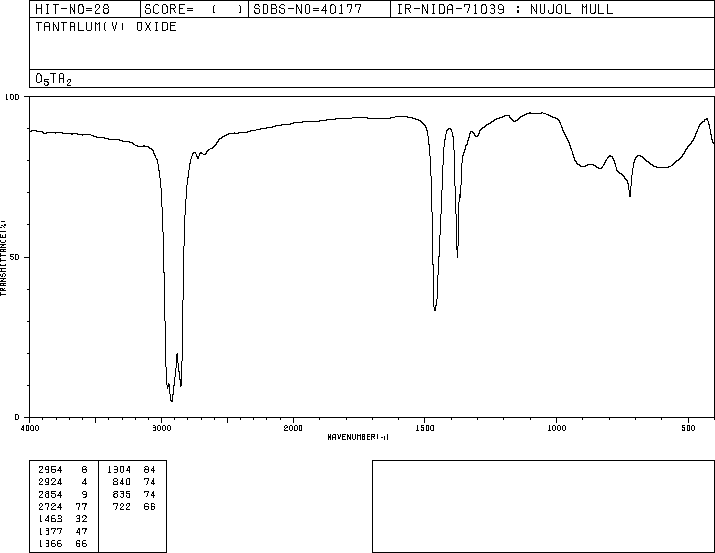Click the 3000 wavenumber axis label

161,428
